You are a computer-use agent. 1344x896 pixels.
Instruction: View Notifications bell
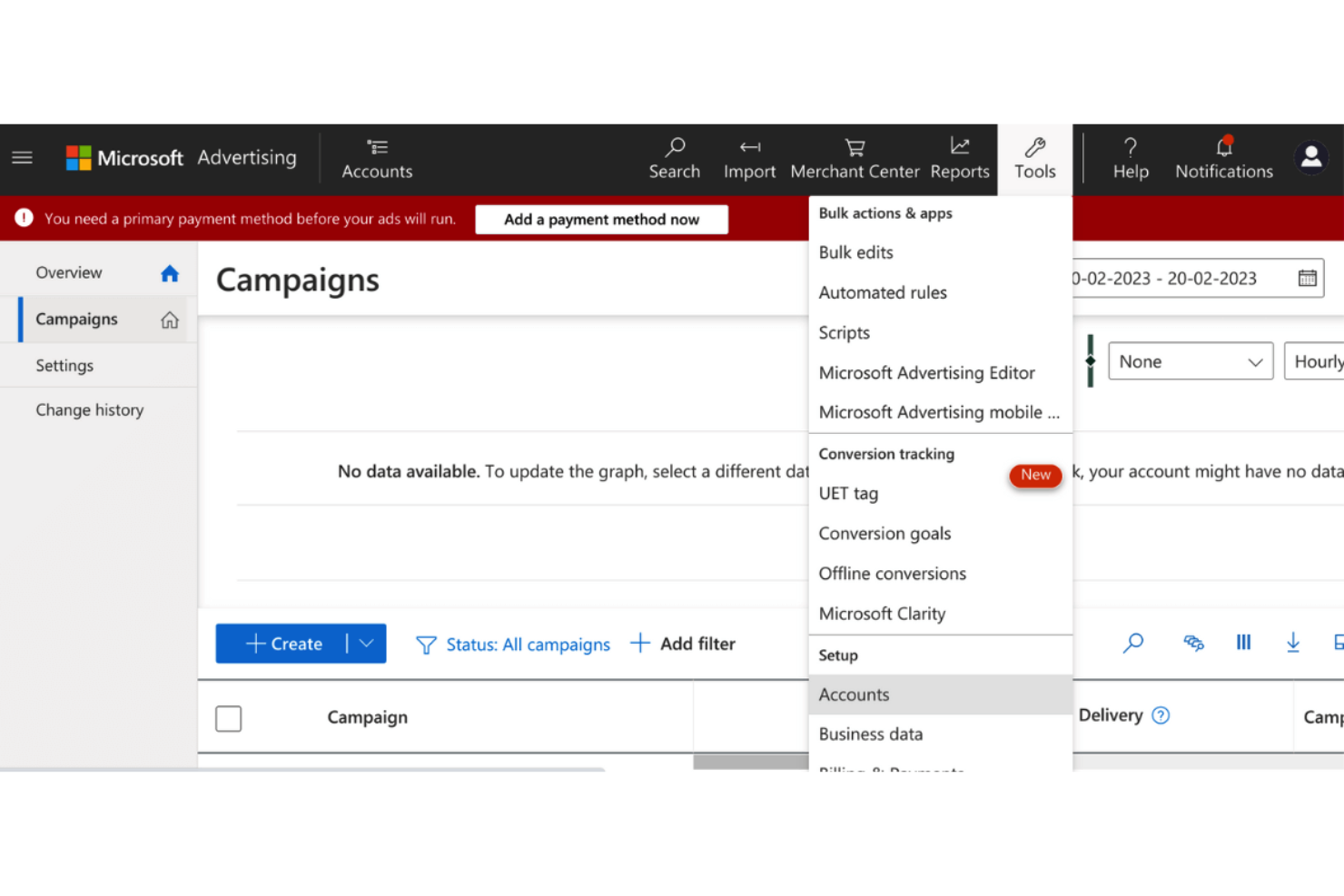[1224, 159]
